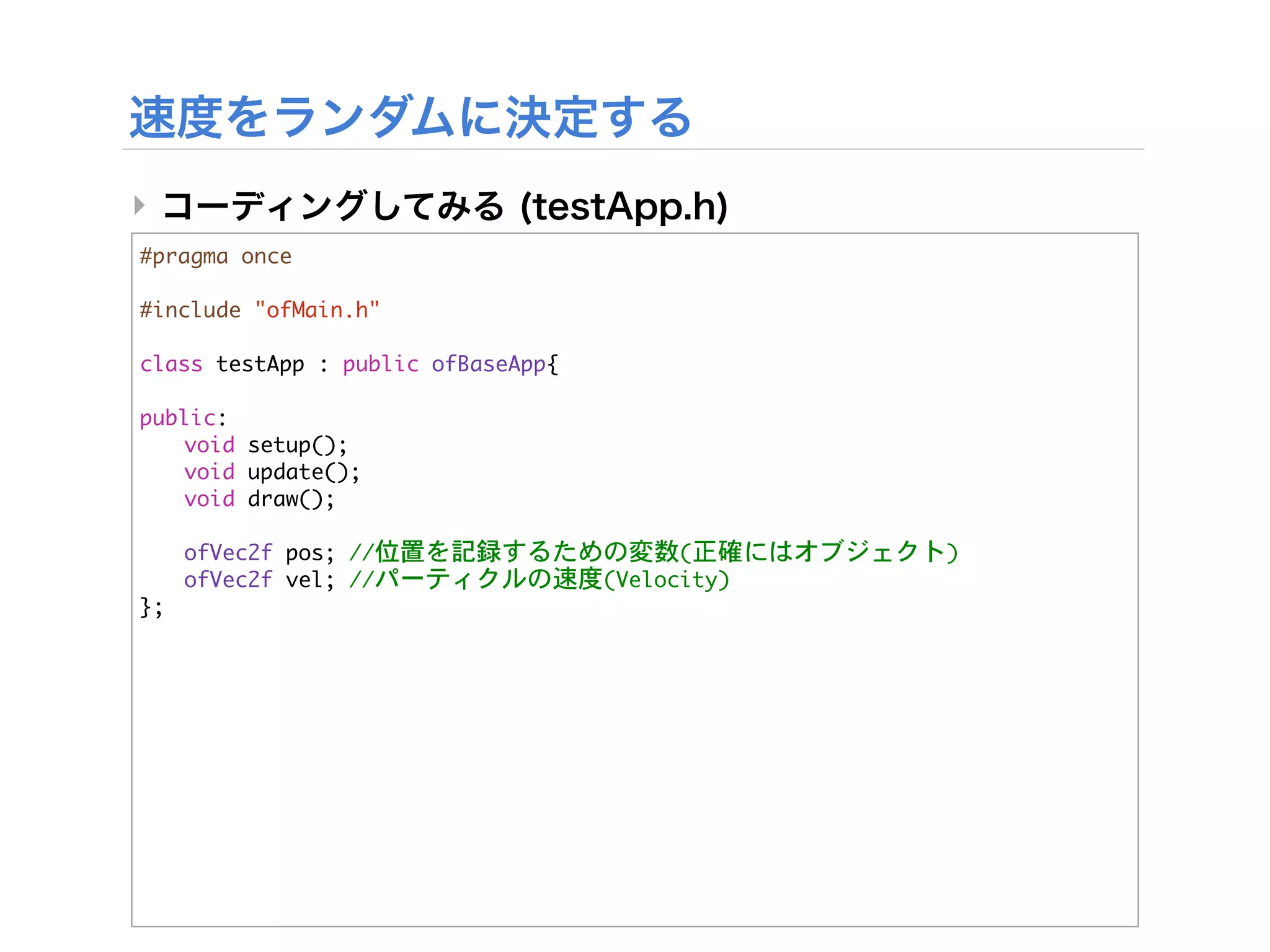Click the class testApp declaration line
This screenshot has width=1270, height=952.
(349, 364)
